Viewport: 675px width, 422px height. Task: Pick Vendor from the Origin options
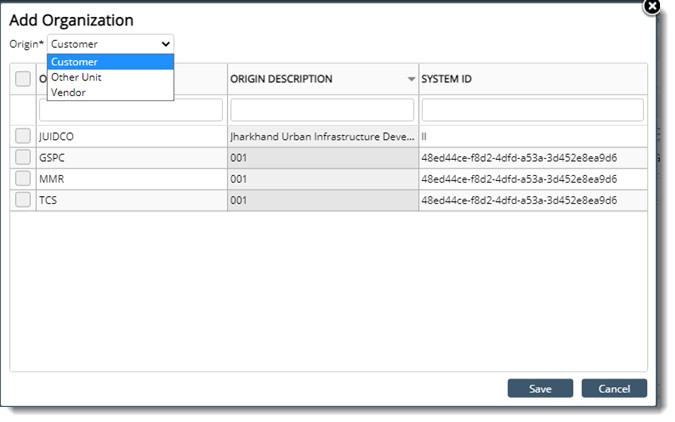(x=68, y=92)
